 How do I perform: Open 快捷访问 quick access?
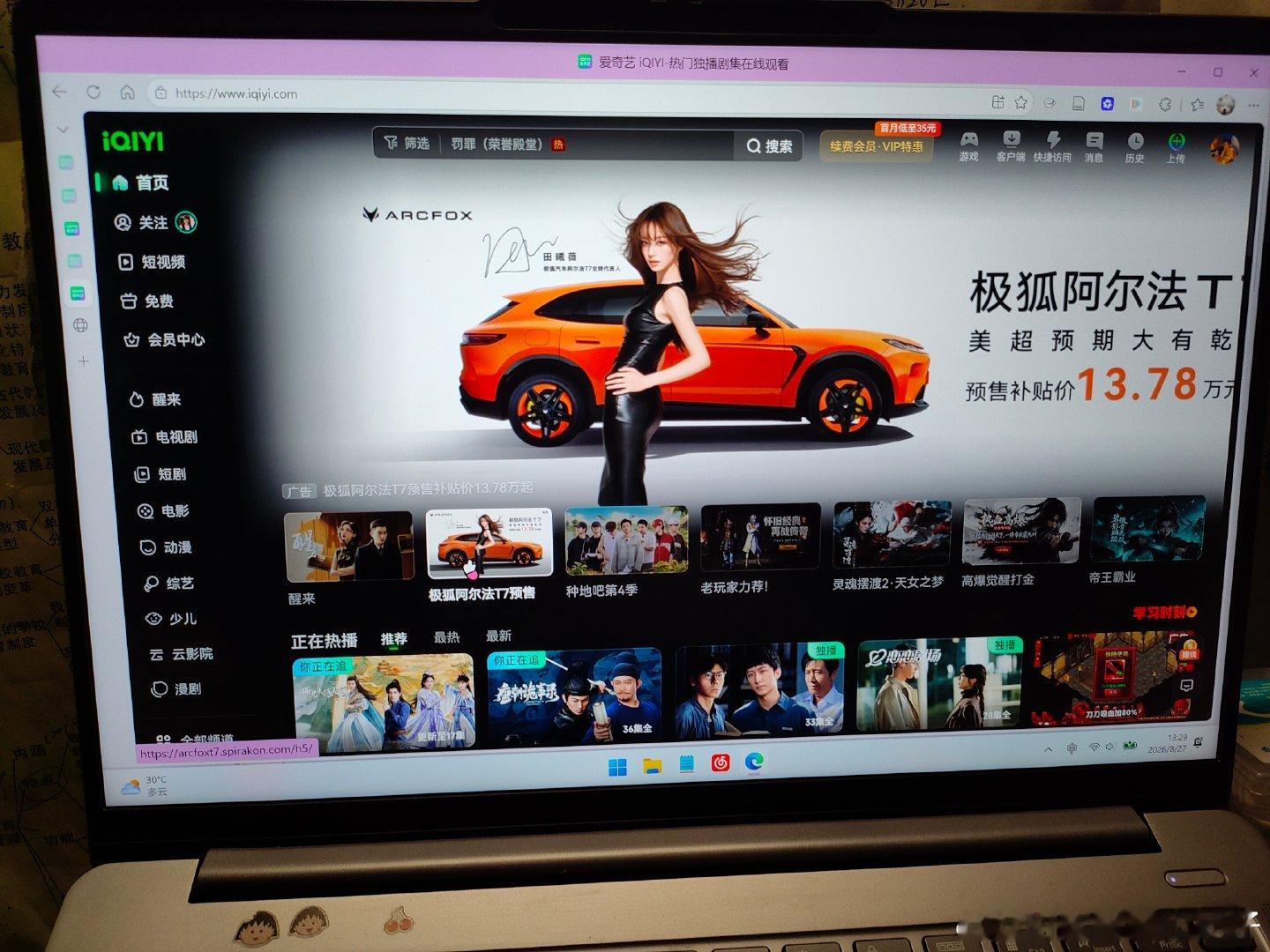tap(1052, 147)
